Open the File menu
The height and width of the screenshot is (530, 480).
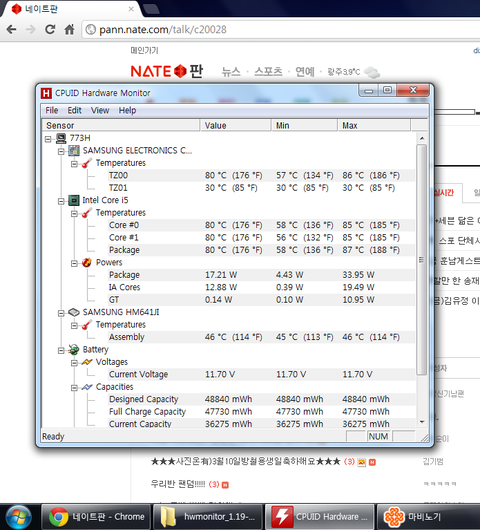pyautogui.click(x=52, y=111)
